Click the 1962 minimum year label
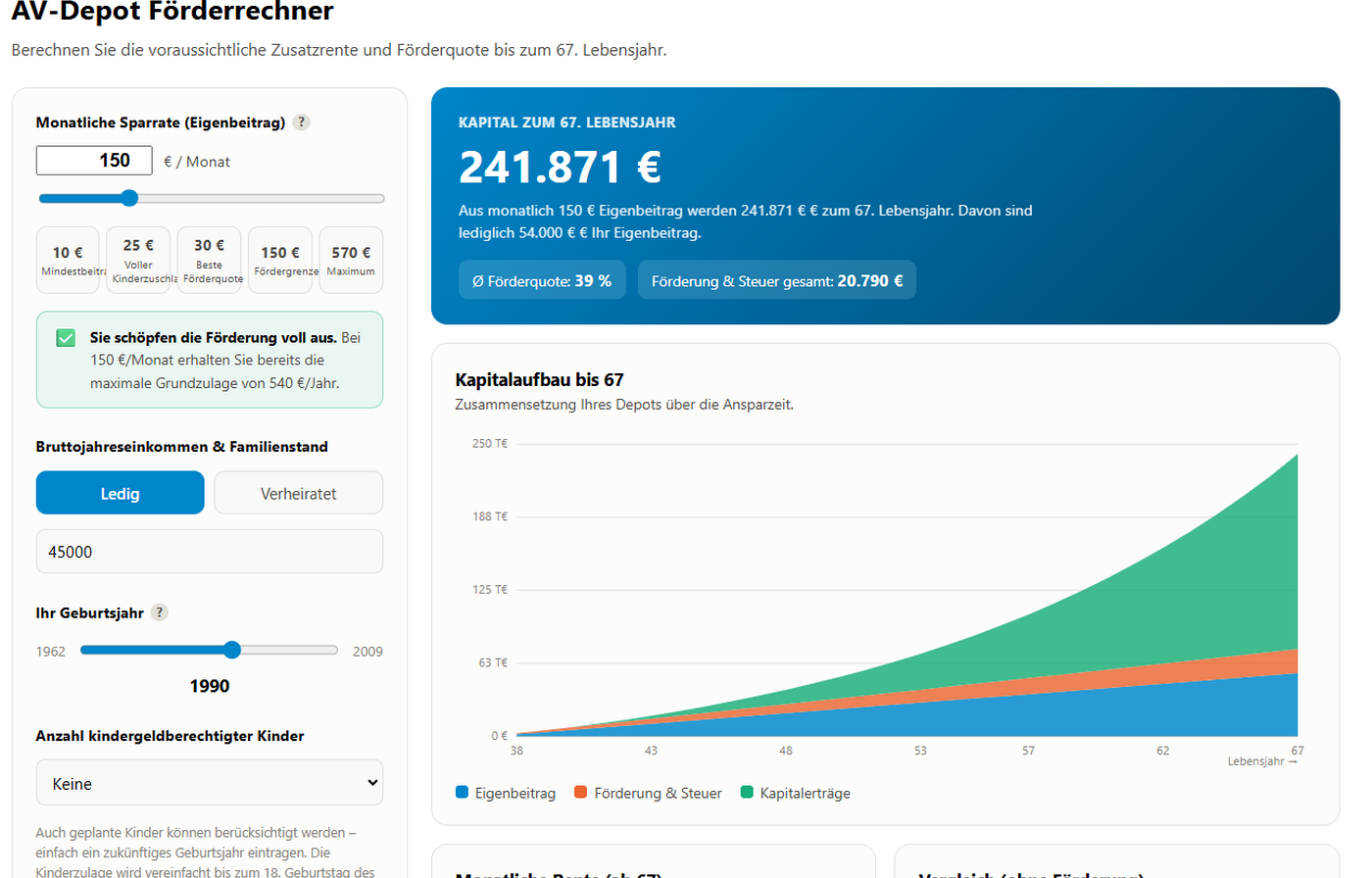1372x878 pixels. point(51,652)
